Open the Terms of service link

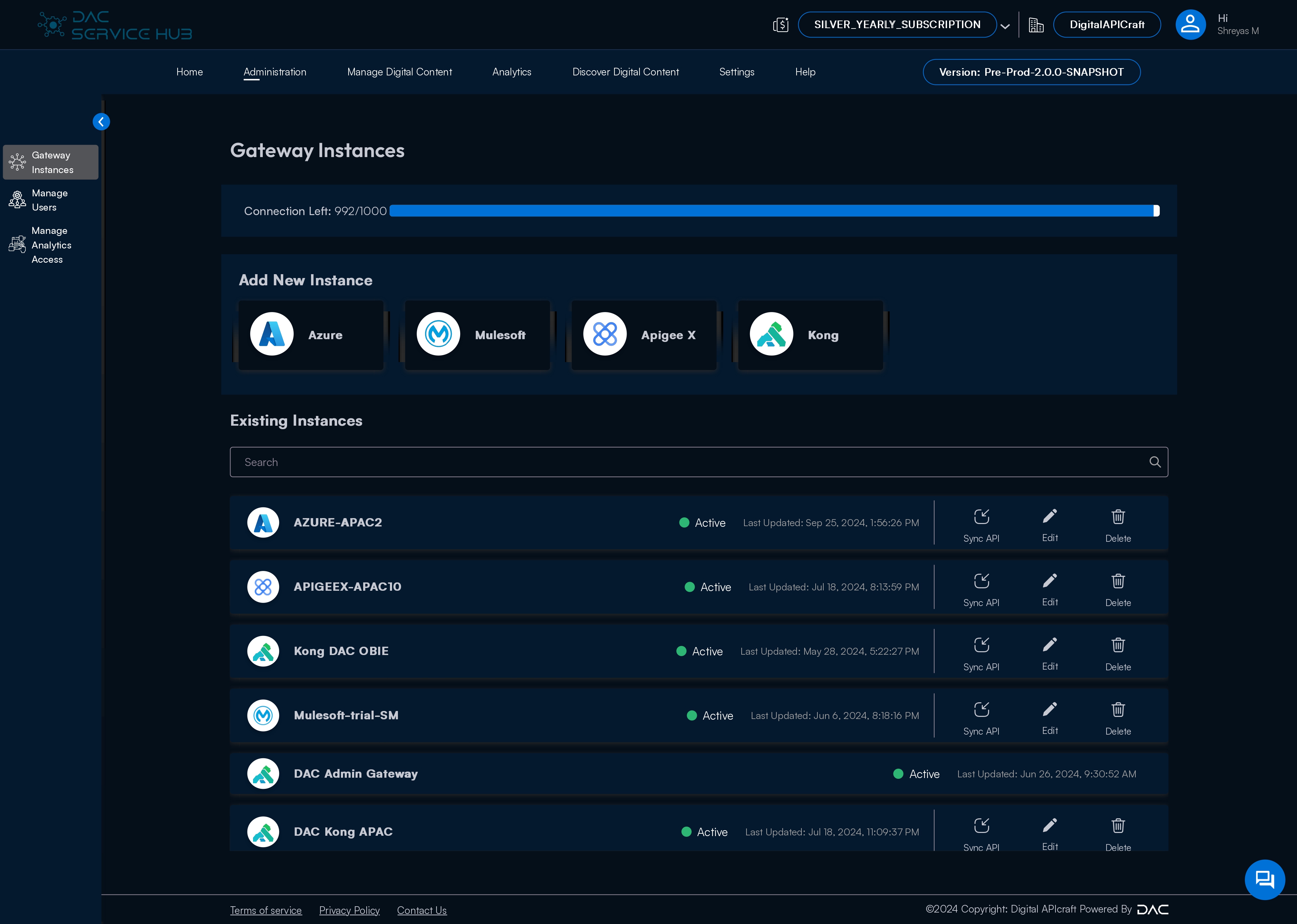point(266,910)
